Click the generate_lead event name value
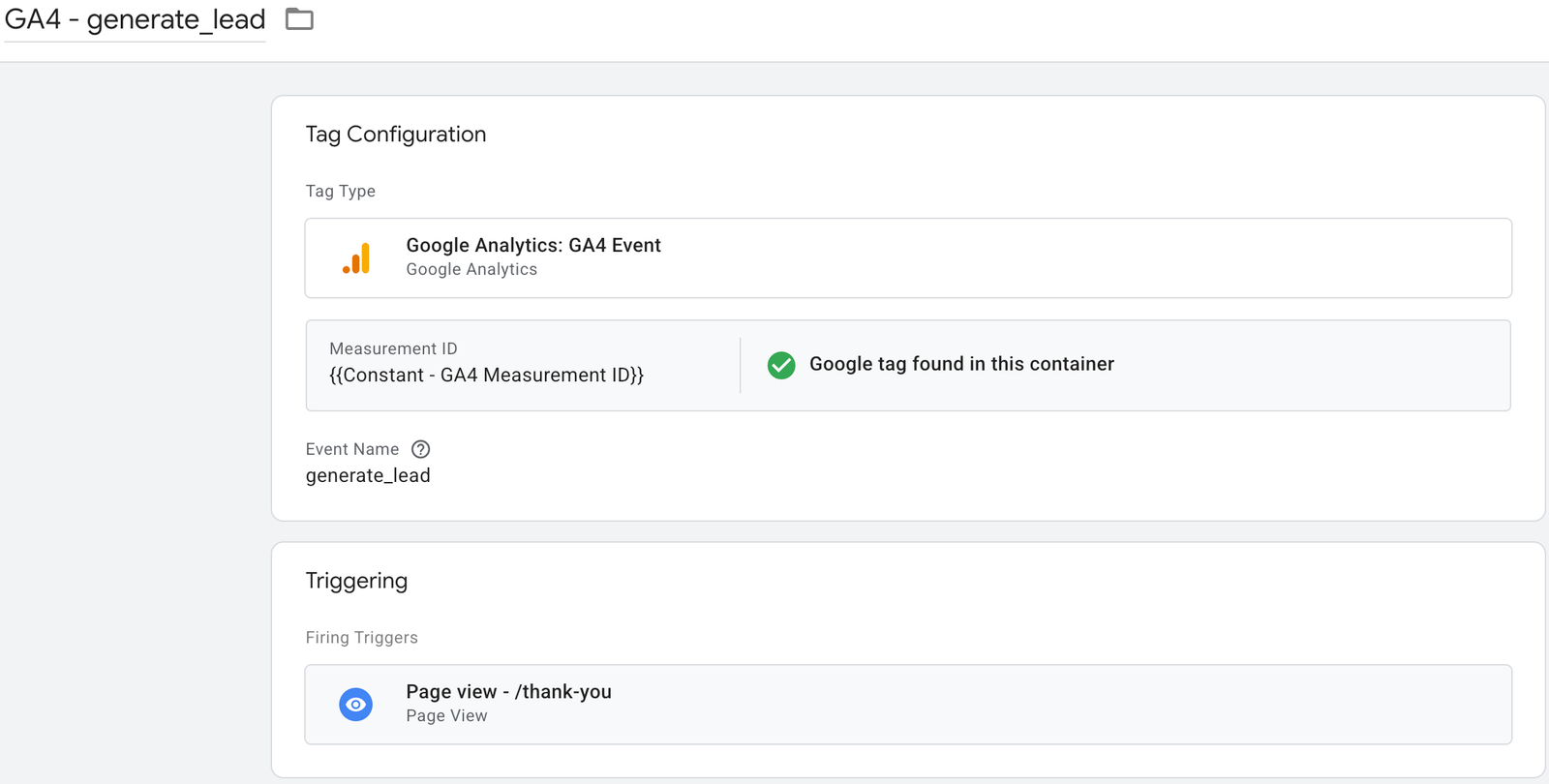 coord(368,475)
